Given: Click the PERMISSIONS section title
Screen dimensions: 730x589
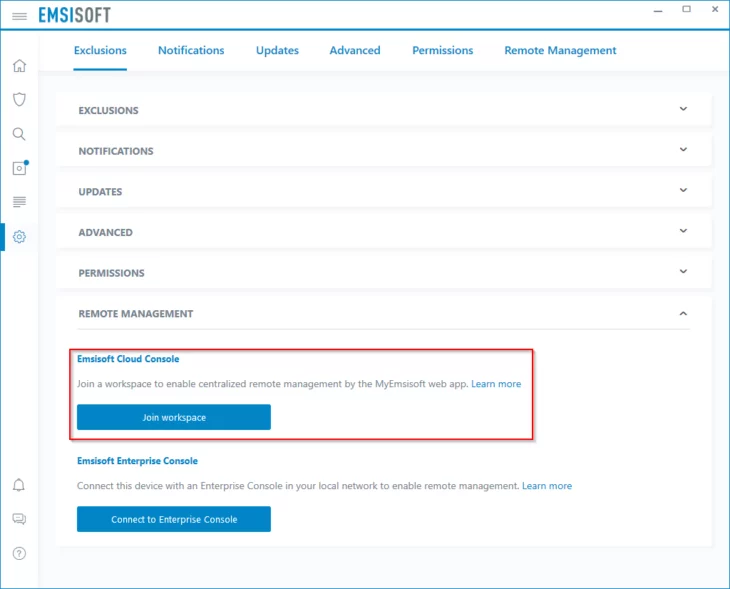Looking at the screenshot, I should click(x=111, y=273).
